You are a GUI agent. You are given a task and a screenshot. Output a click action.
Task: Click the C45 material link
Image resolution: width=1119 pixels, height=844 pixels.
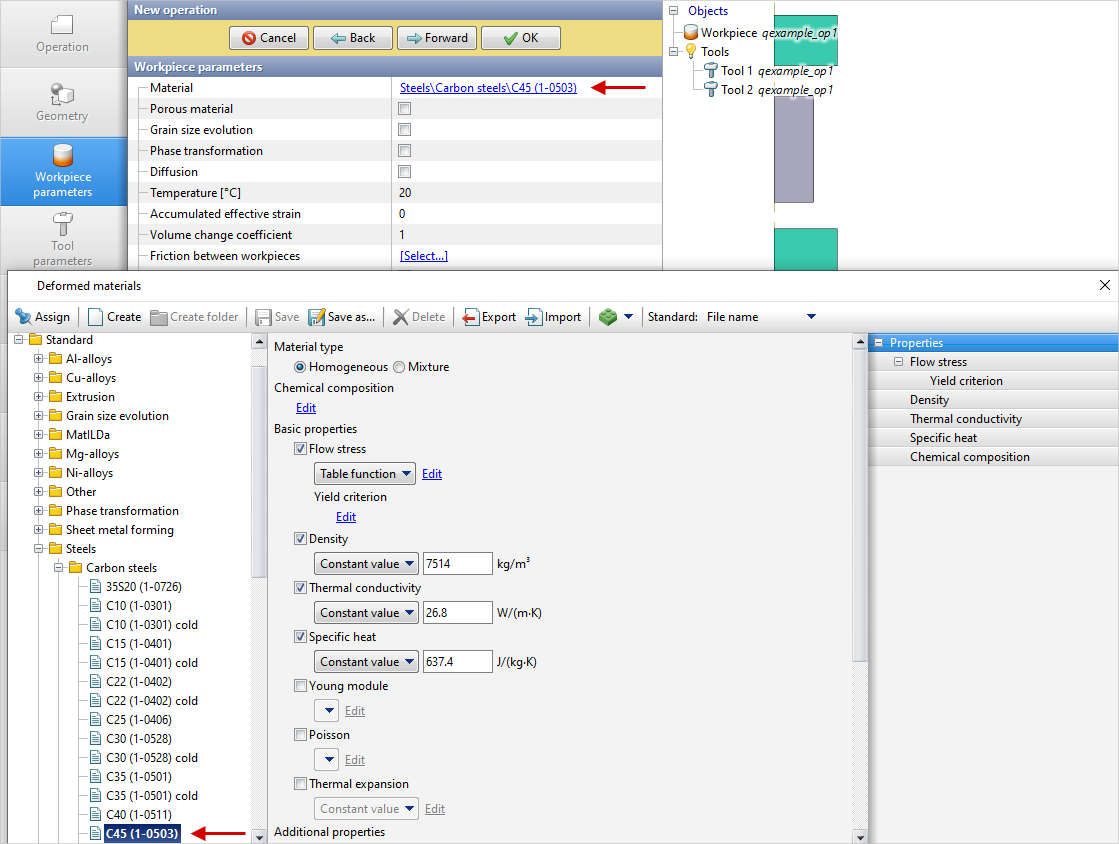pos(488,88)
